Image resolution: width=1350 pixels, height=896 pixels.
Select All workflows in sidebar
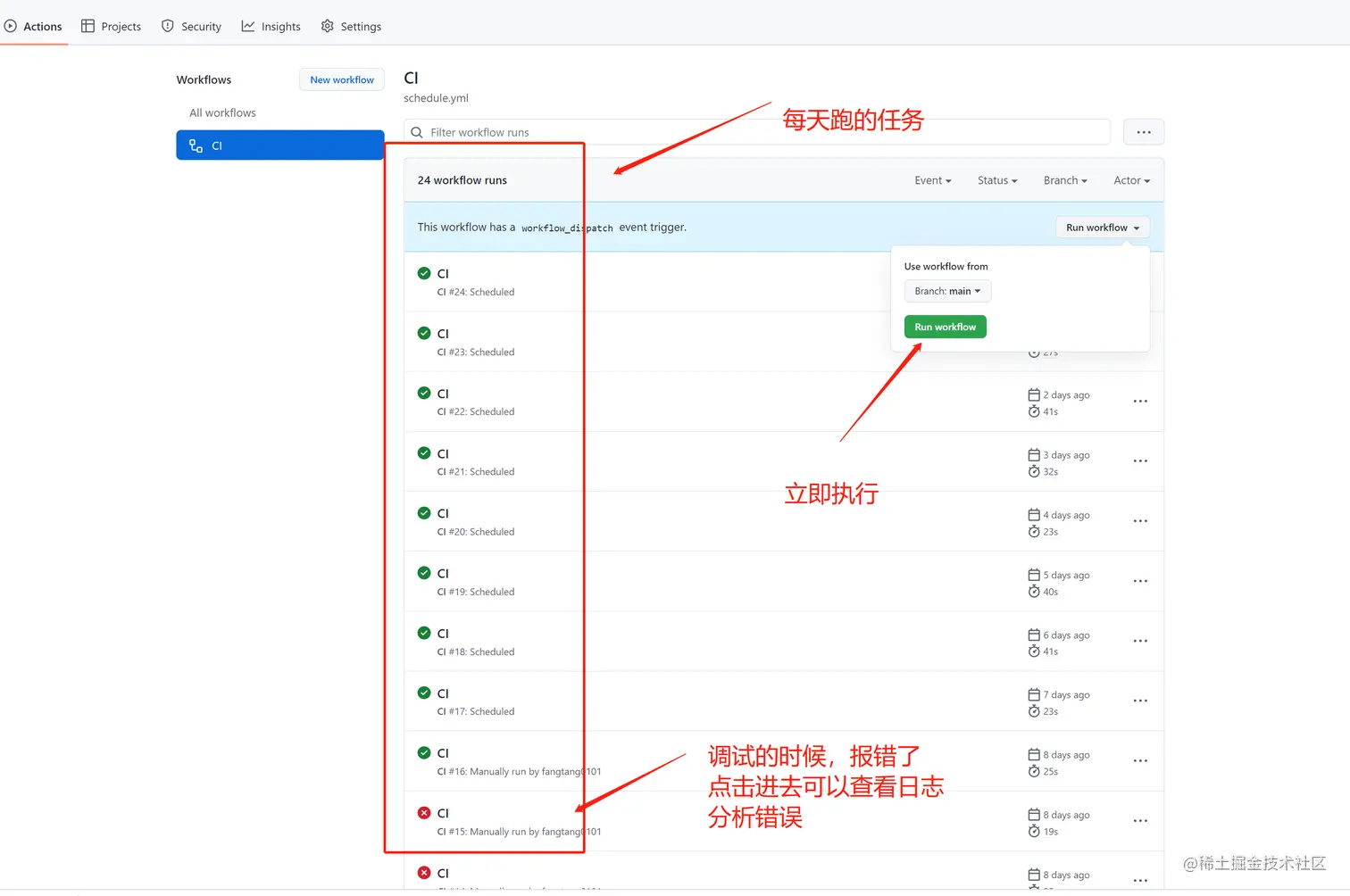222,112
